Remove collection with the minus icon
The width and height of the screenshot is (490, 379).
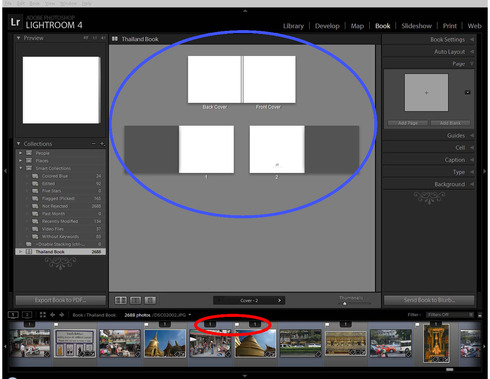coord(94,143)
